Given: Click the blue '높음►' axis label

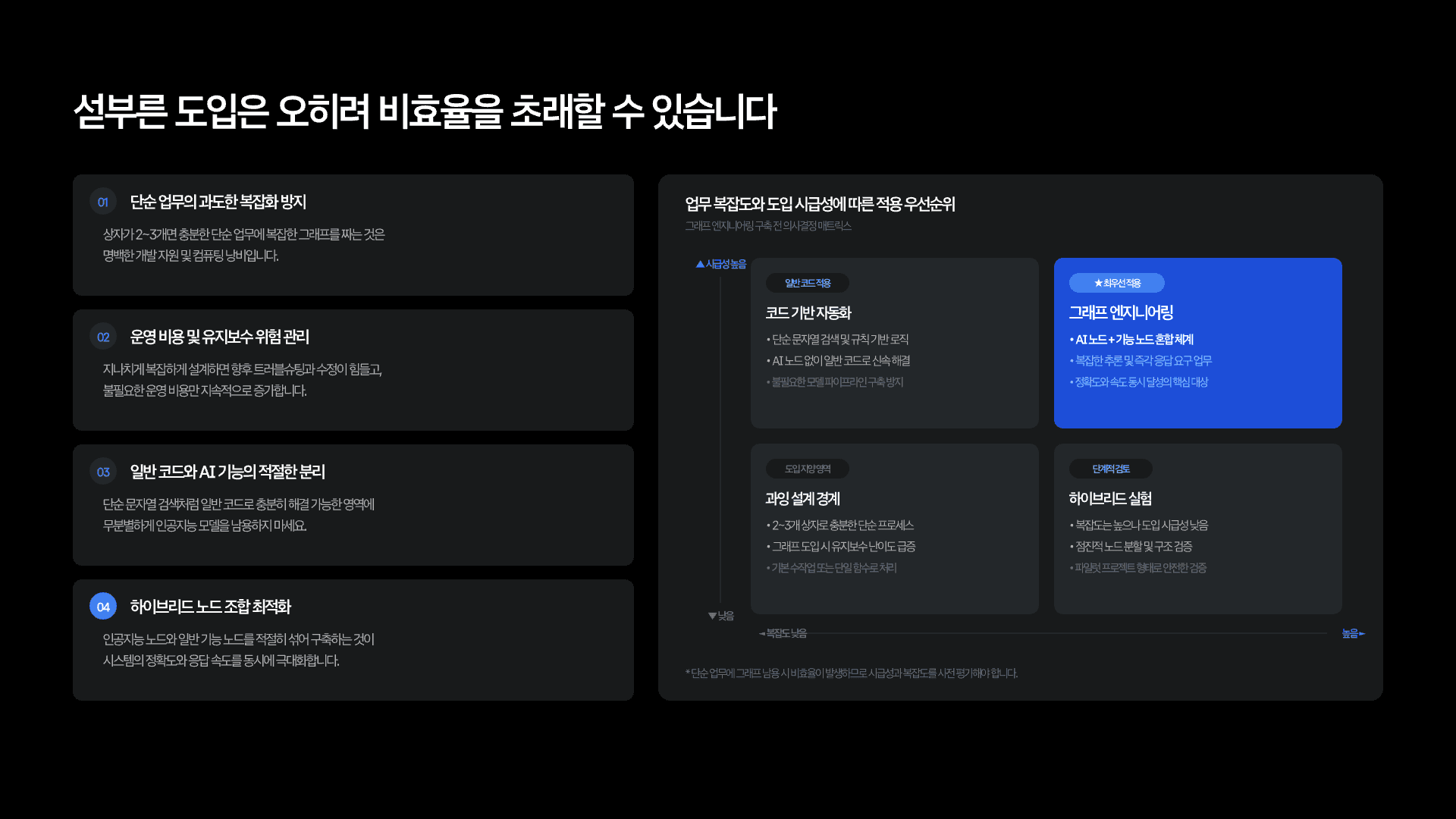Looking at the screenshot, I should coord(1354,633).
